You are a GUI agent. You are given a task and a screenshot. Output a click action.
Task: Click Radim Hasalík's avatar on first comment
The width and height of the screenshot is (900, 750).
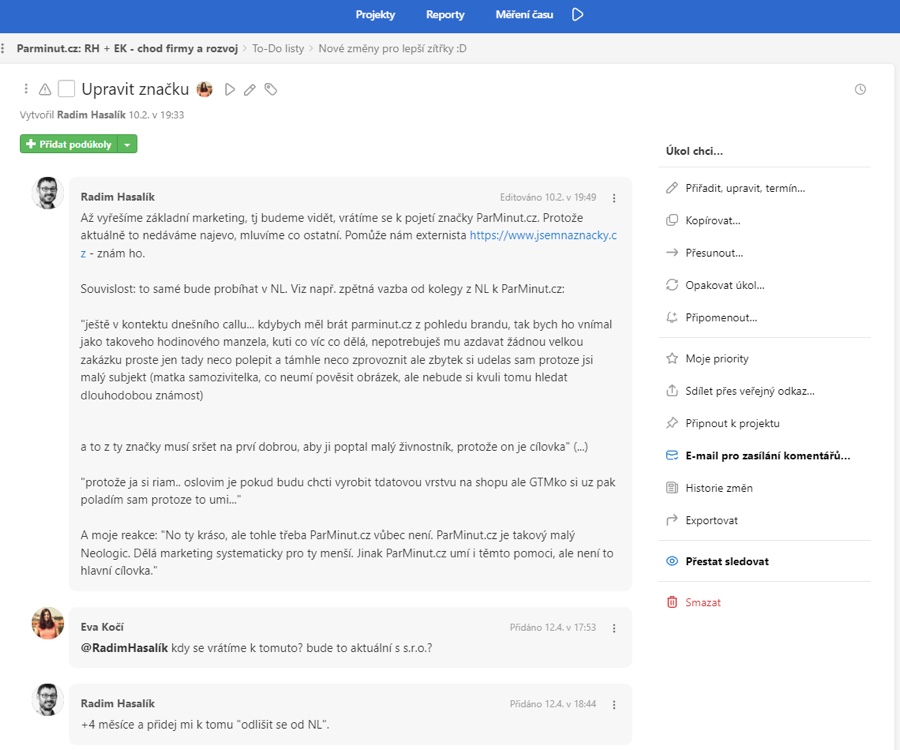pyautogui.click(x=48, y=193)
